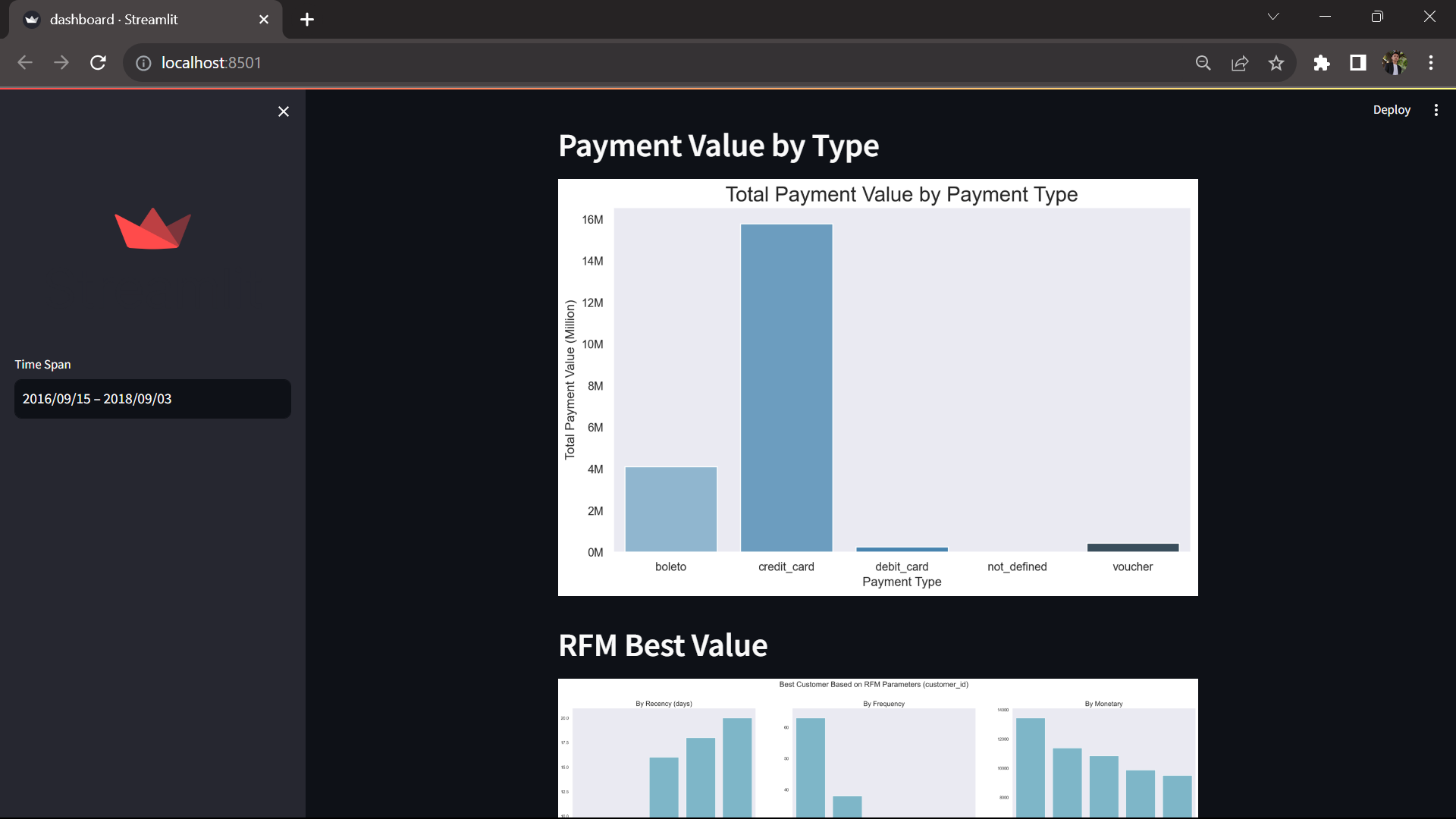The width and height of the screenshot is (1456, 819).
Task: Open the Streamlit three-dot main menu
Action: click(1436, 110)
